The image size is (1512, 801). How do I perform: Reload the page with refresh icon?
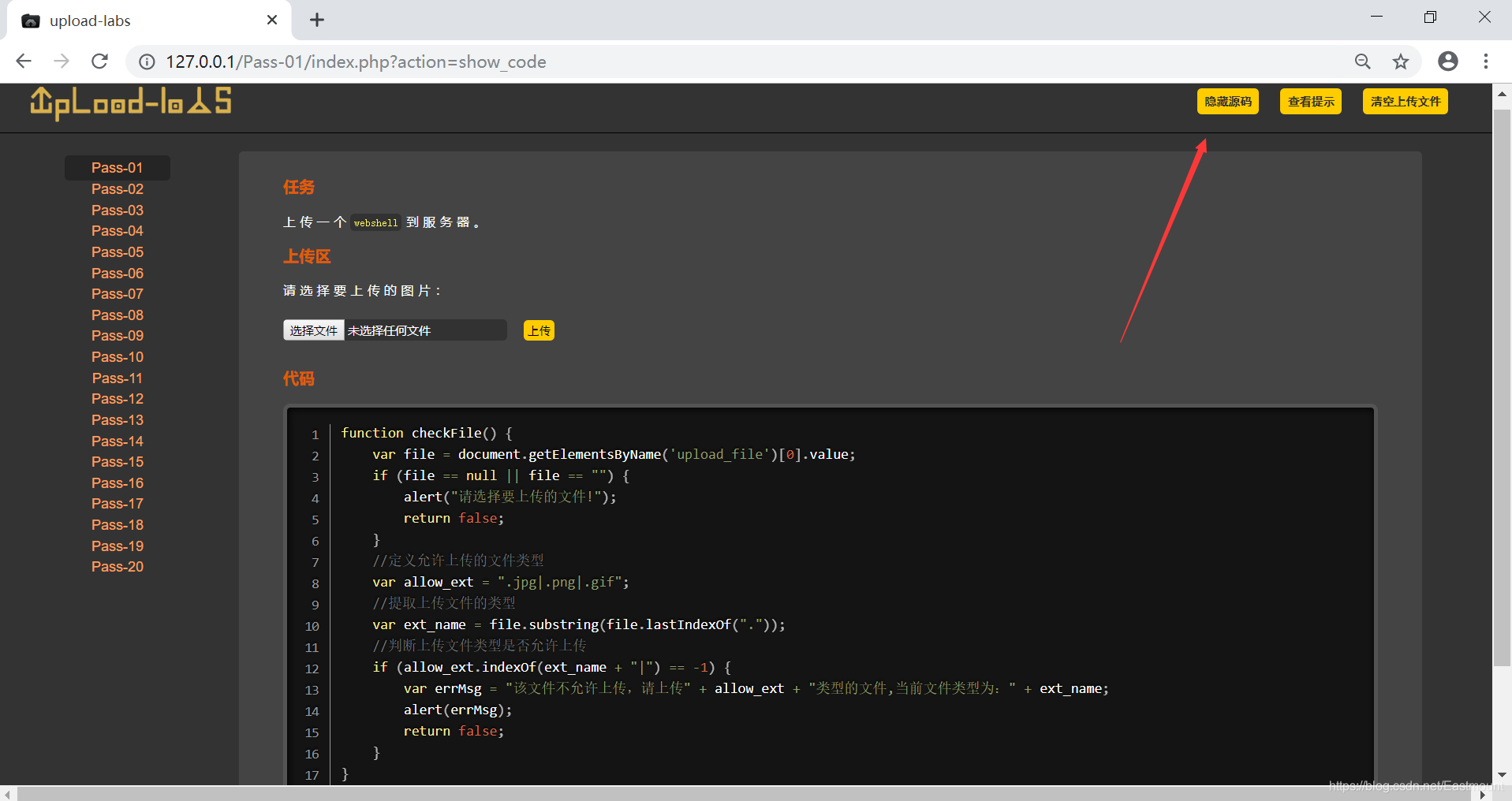click(x=99, y=61)
